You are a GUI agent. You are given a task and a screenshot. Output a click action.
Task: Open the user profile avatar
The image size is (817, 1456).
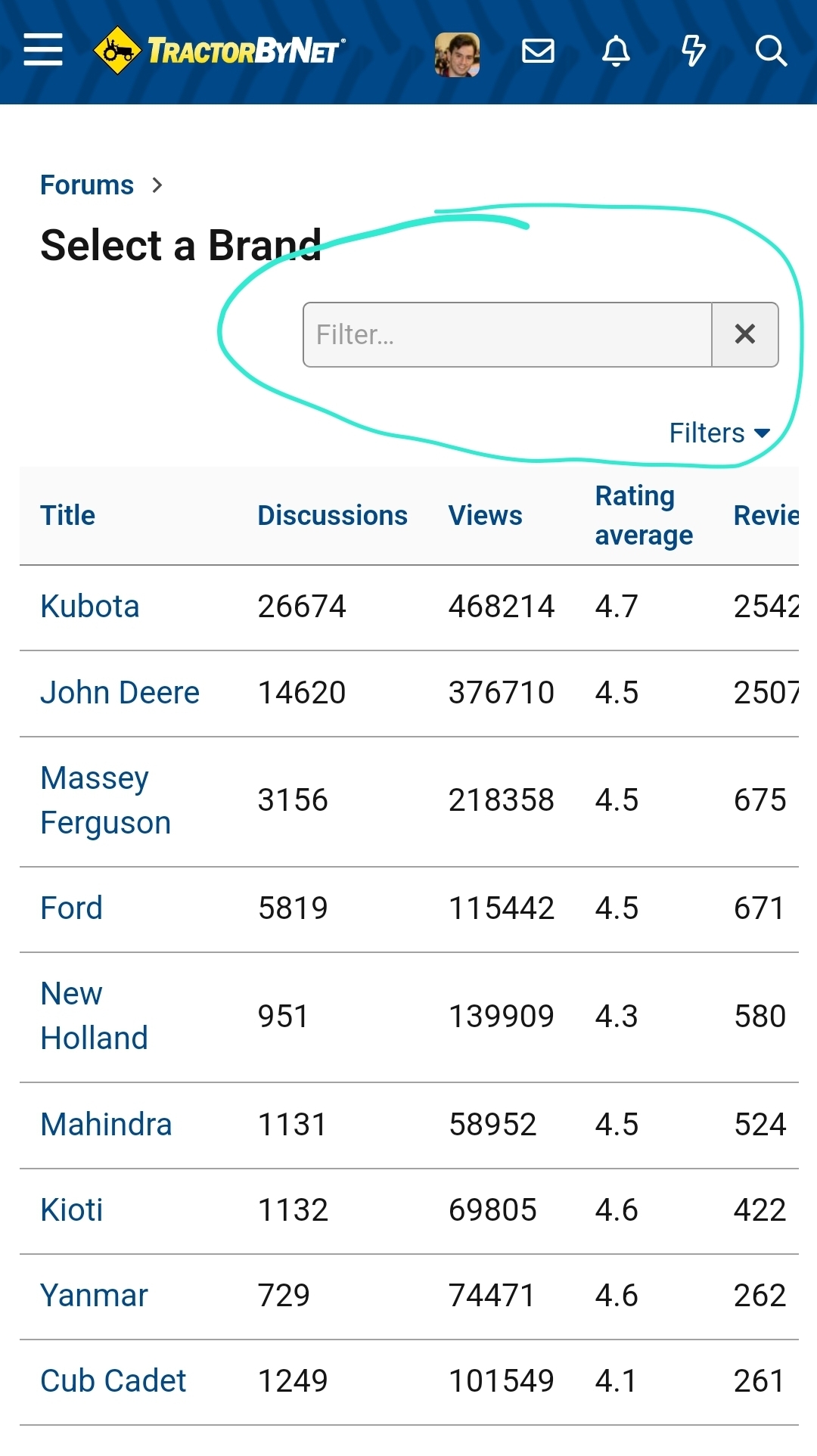tap(457, 54)
